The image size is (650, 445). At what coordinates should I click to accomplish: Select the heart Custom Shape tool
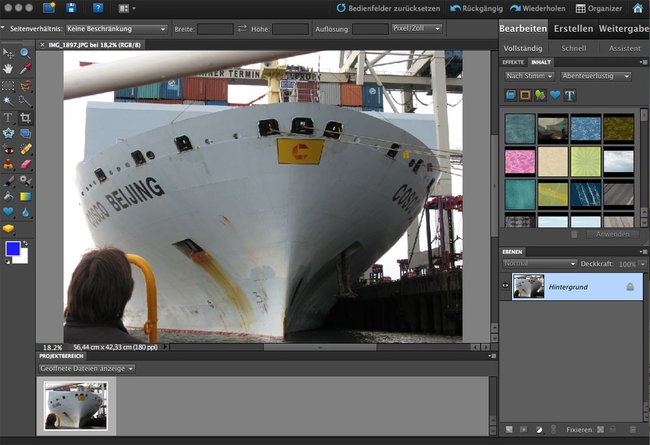[x=8, y=212]
